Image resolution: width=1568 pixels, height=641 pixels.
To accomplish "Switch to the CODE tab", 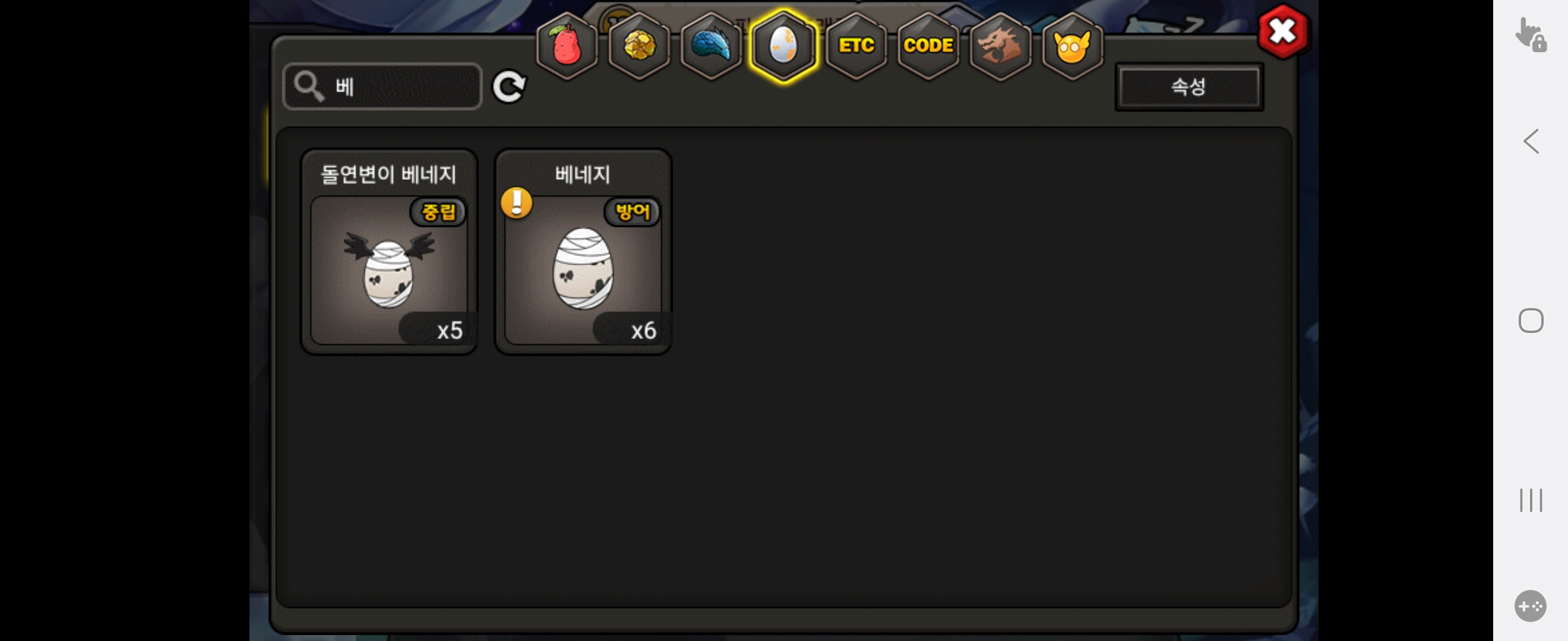I will (x=928, y=46).
